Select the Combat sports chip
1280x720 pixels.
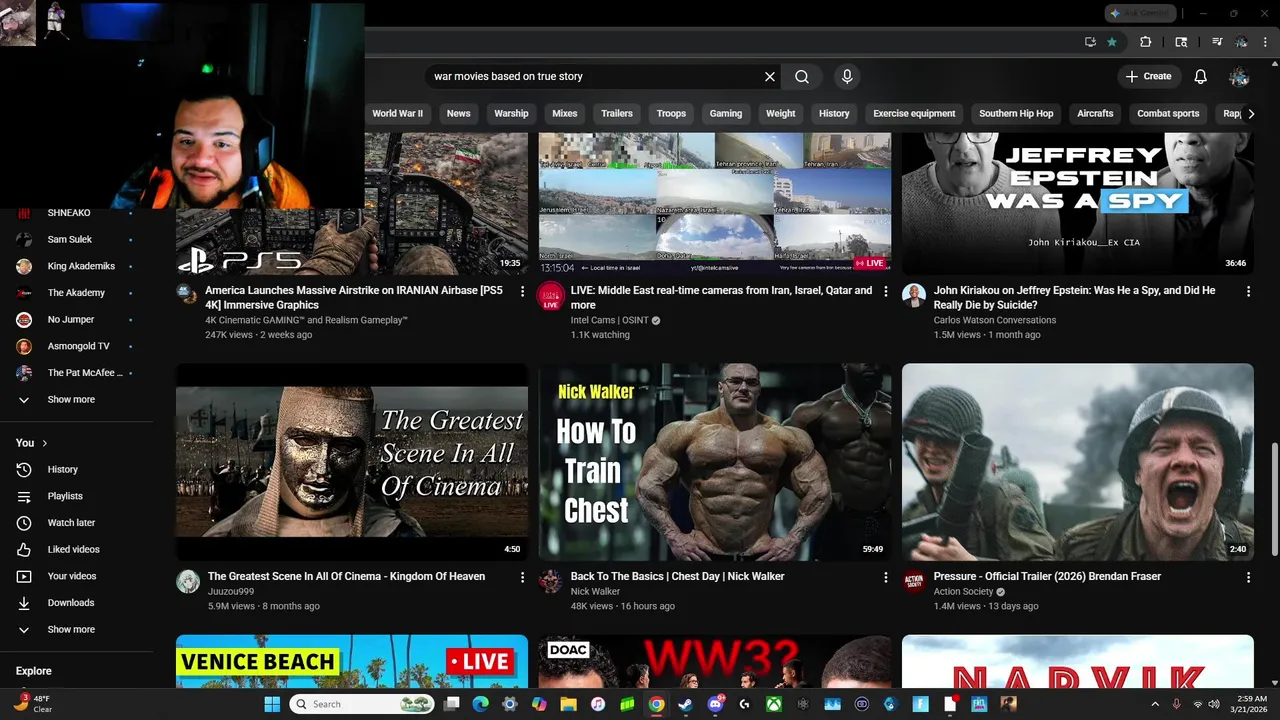click(1168, 113)
